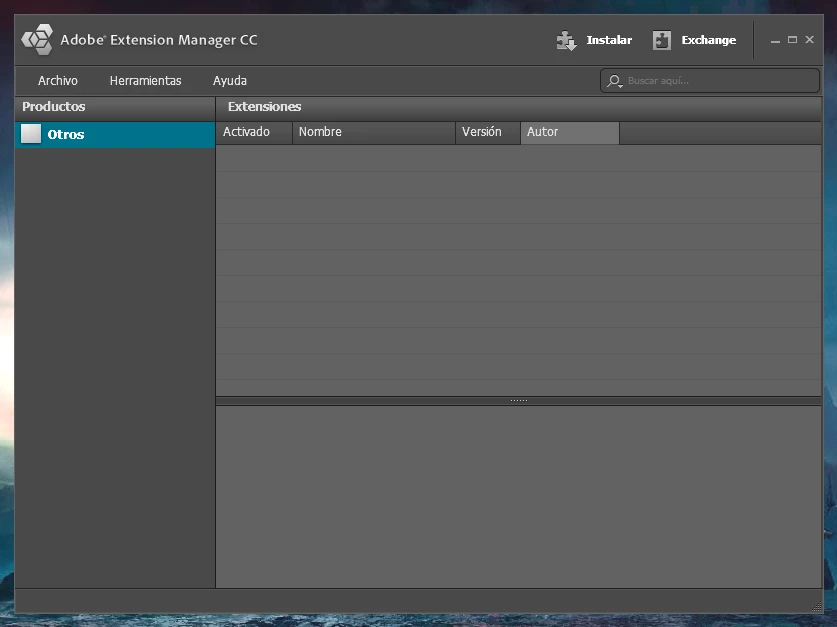
Task: Minimize the Extension Manager window
Action: pyautogui.click(x=775, y=41)
